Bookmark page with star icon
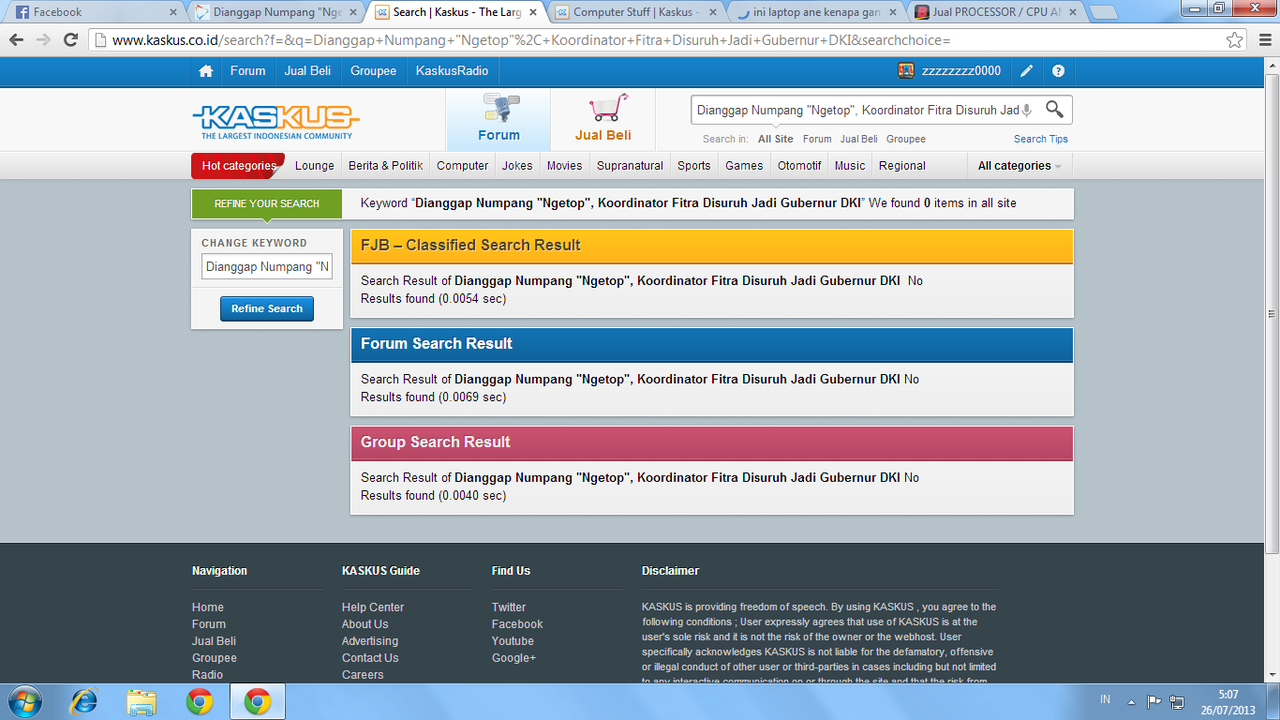Image resolution: width=1280 pixels, height=720 pixels. 1235,40
